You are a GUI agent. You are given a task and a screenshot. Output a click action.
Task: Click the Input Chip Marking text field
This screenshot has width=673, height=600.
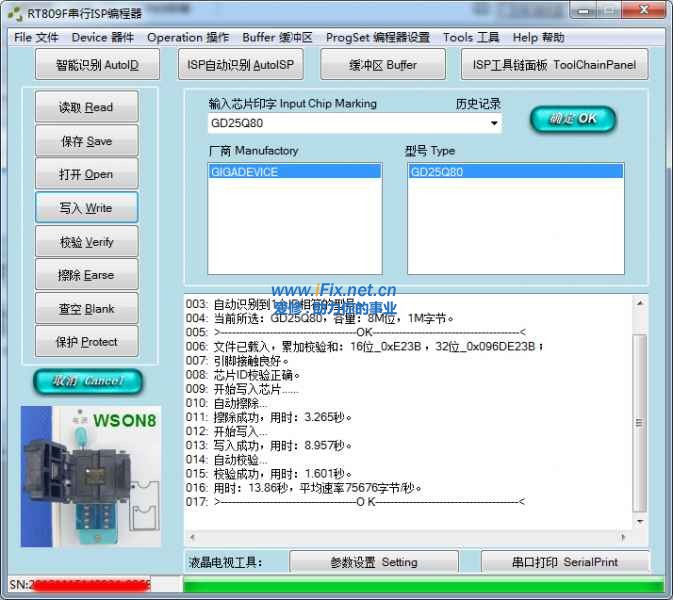tap(346, 124)
